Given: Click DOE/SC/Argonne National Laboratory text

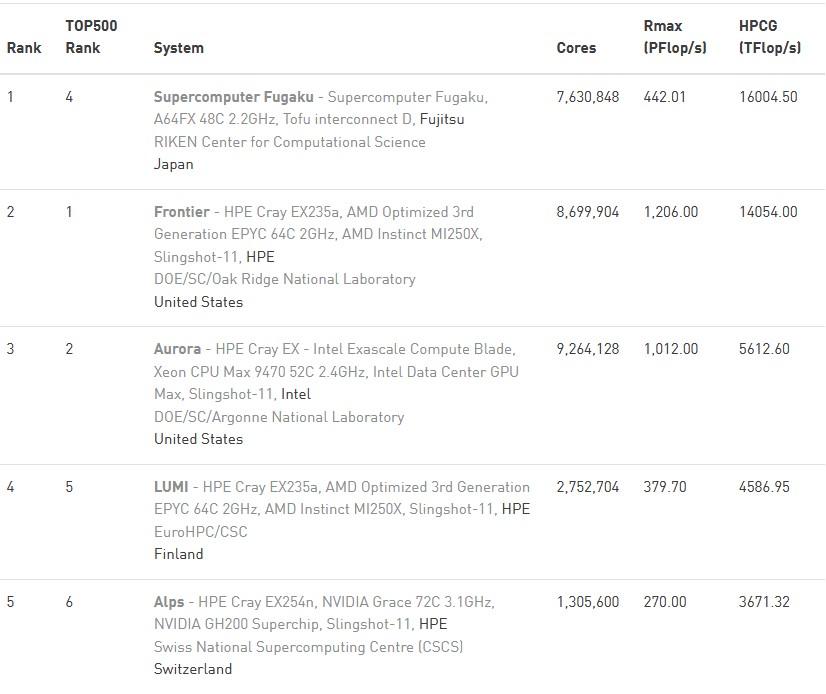Looking at the screenshot, I should coord(279,417).
